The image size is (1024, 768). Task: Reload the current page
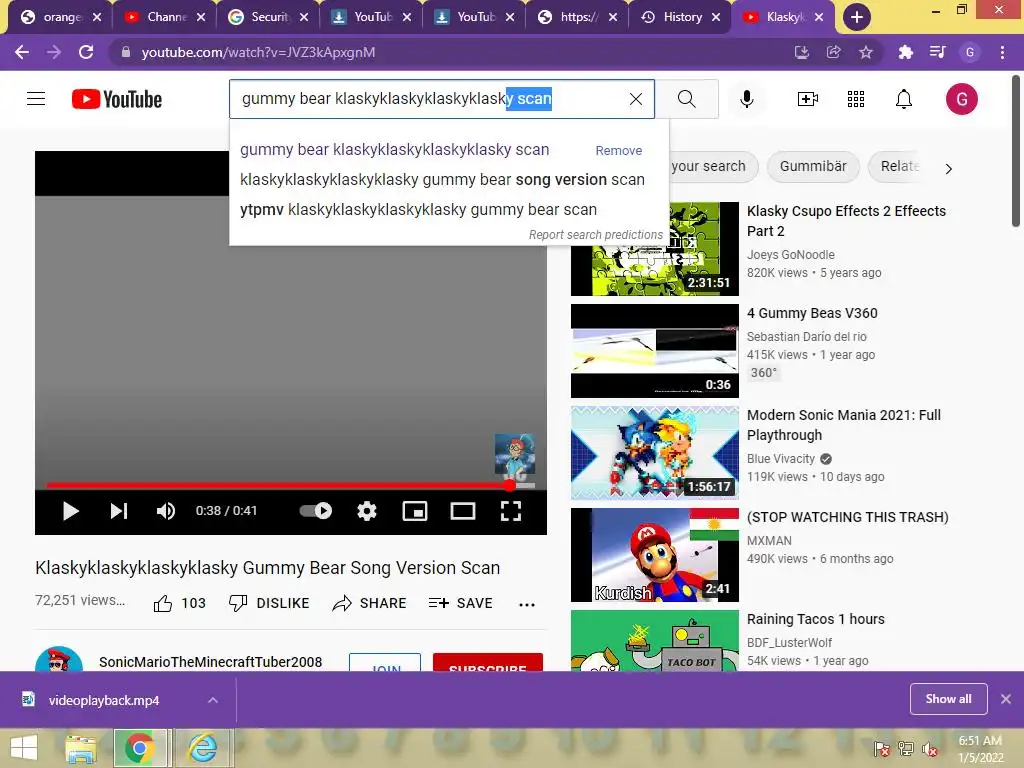click(86, 52)
